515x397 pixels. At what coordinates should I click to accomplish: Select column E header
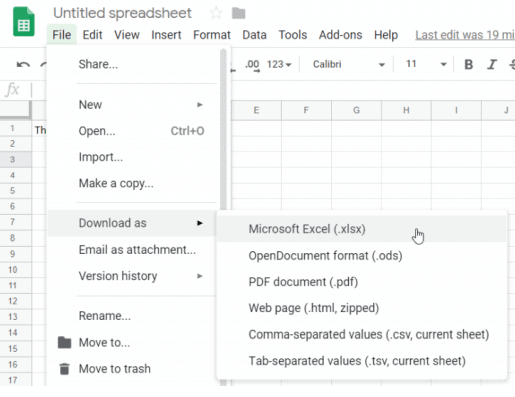pos(256,110)
